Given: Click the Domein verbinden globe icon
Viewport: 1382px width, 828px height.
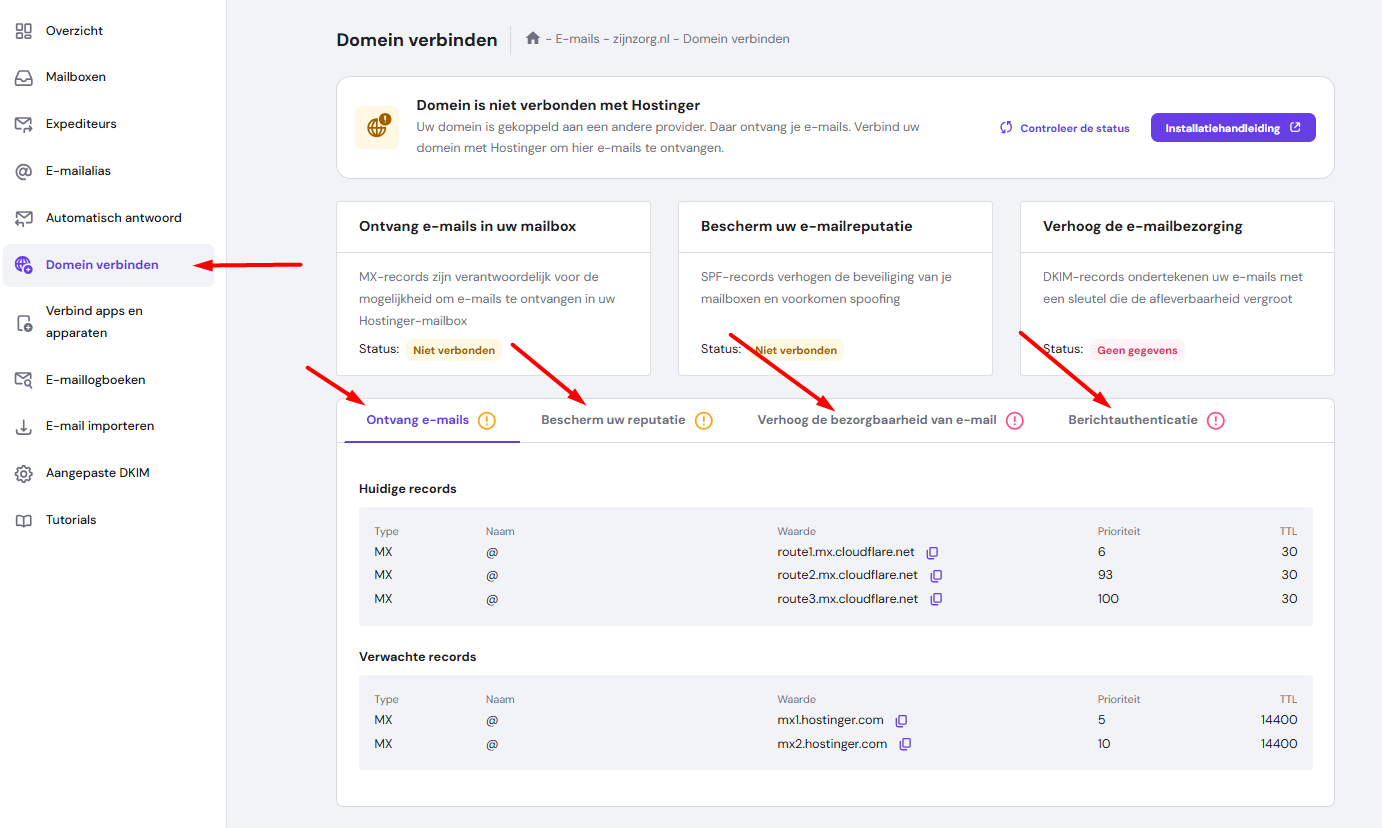Looking at the screenshot, I should click(x=22, y=264).
